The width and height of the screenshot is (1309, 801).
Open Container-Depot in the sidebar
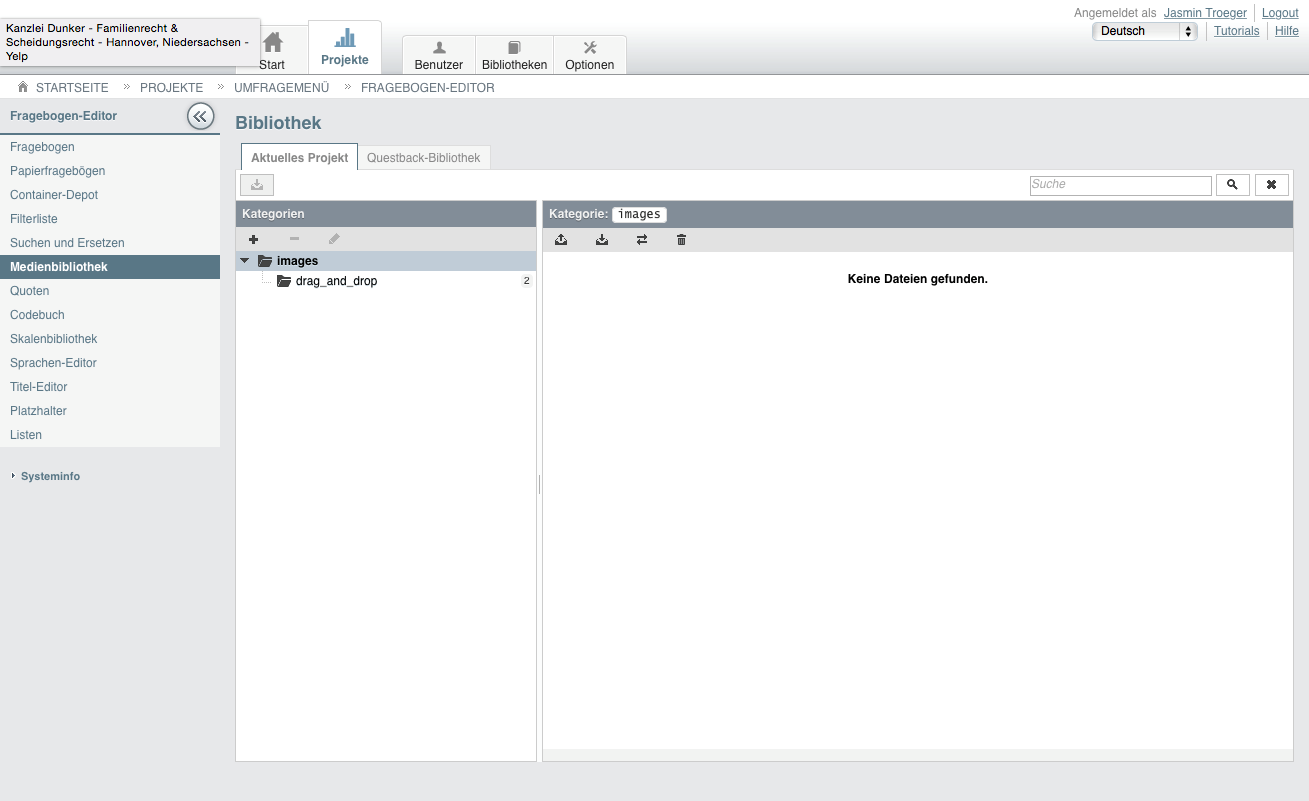[110, 195]
